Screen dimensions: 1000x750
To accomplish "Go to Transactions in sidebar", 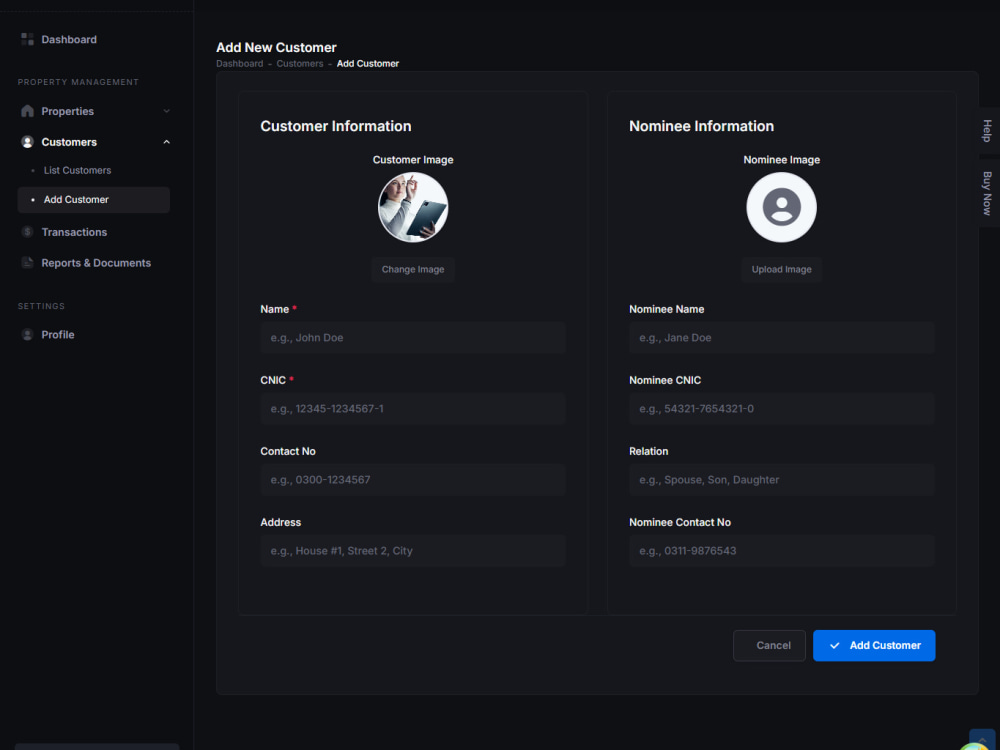I will pos(74,232).
